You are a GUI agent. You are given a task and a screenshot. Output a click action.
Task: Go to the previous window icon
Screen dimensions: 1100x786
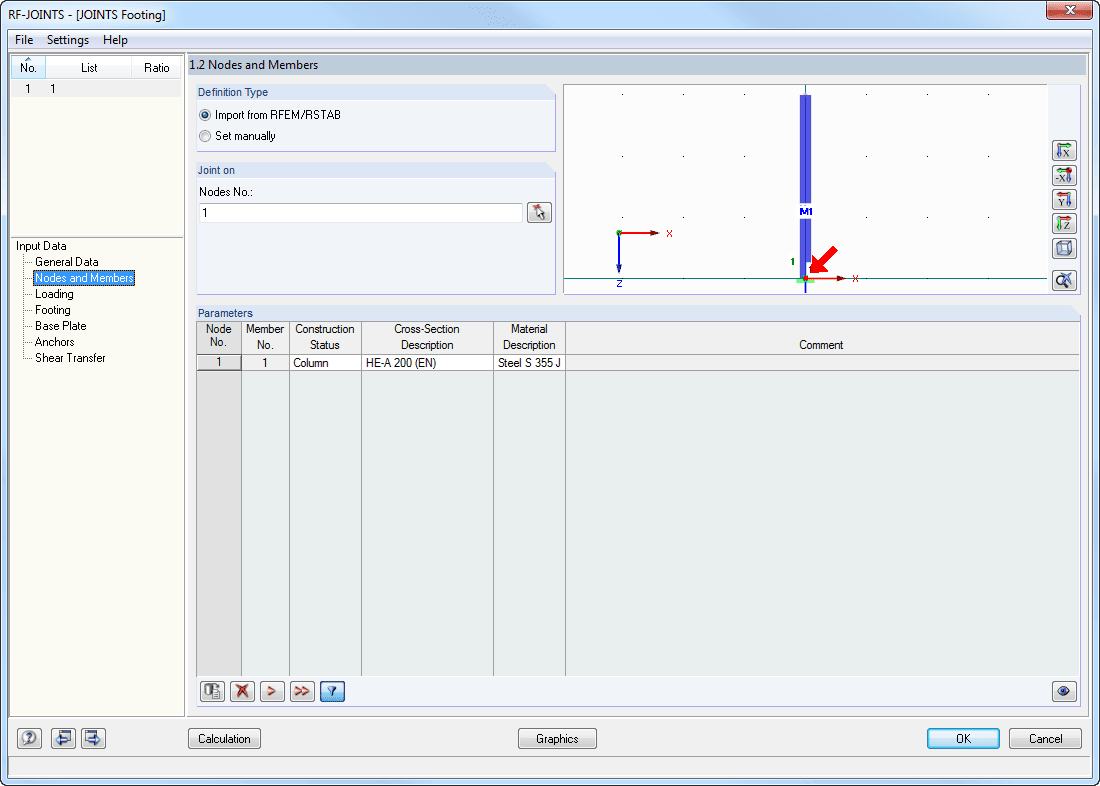click(x=63, y=738)
